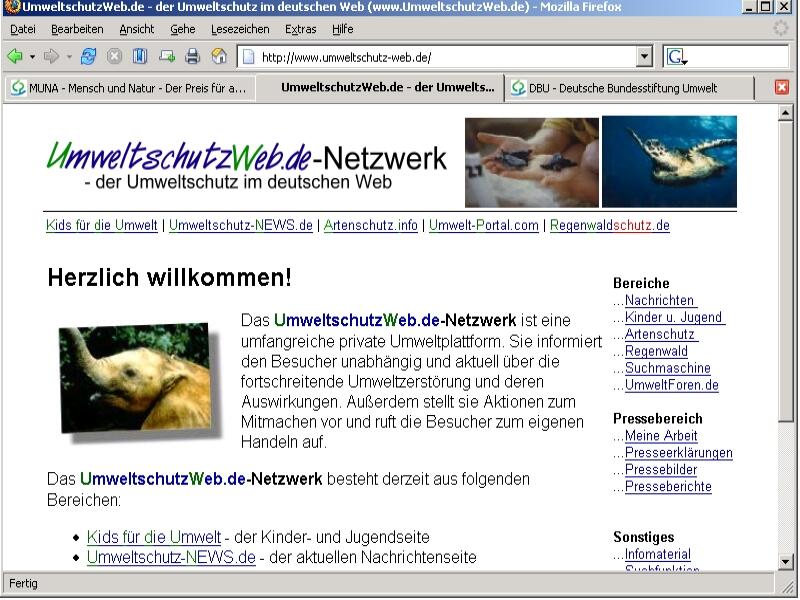Screen dimensions: 800x600
Task: Open the Lesezeichen menu
Action: coord(240,30)
